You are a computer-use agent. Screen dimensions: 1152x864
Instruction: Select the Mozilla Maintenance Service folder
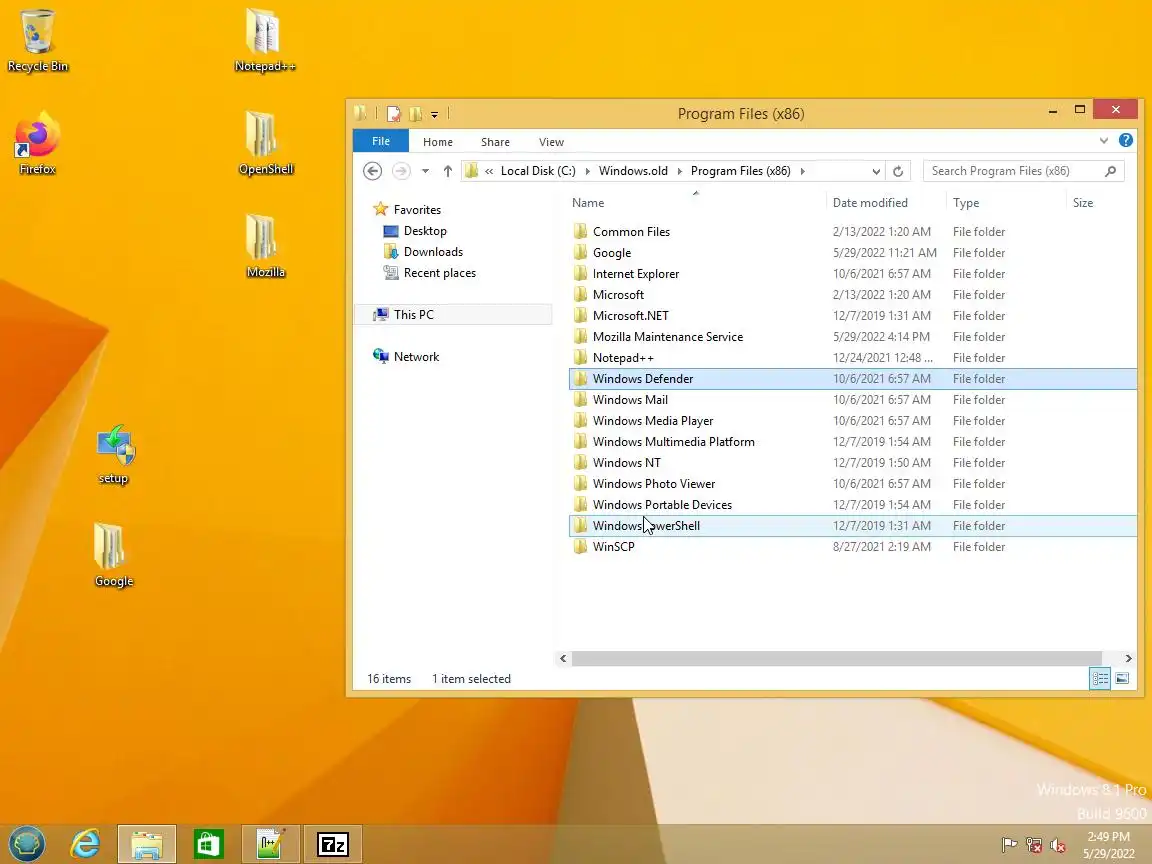[852, 336]
